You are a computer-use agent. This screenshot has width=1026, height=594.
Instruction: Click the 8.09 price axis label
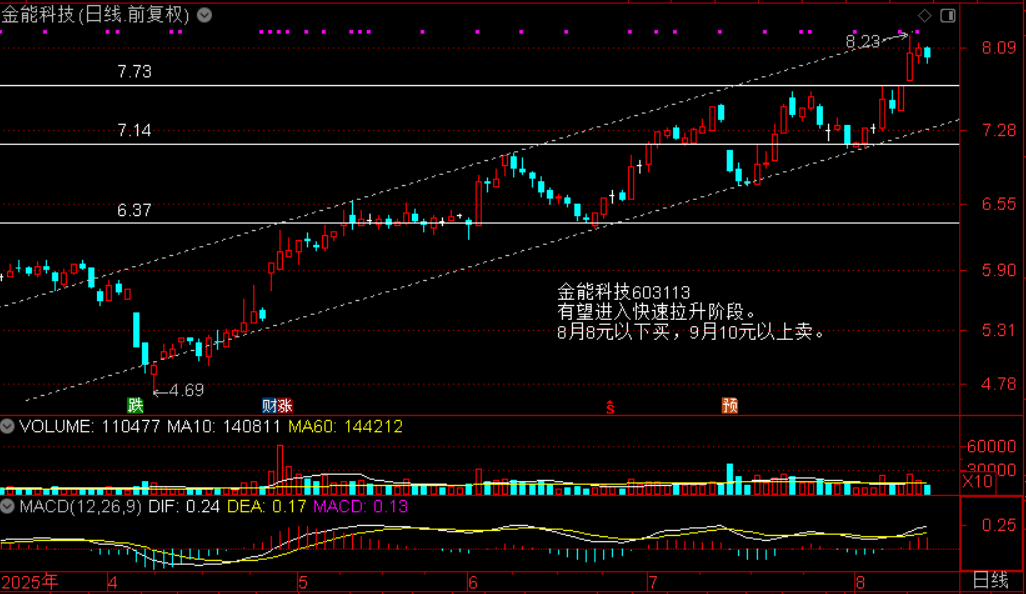click(x=999, y=48)
